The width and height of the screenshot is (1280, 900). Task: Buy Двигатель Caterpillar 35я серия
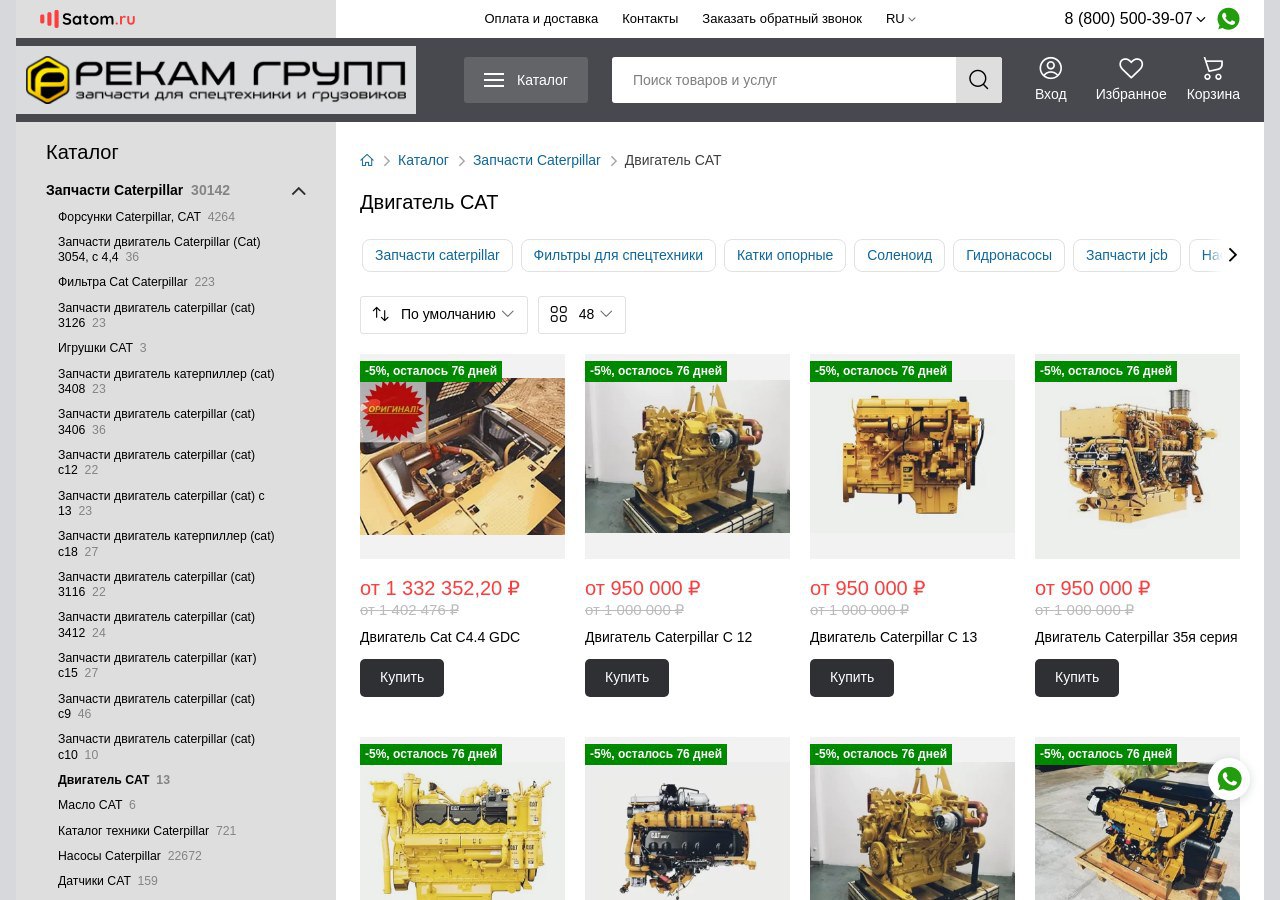(x=1077, y=677)
